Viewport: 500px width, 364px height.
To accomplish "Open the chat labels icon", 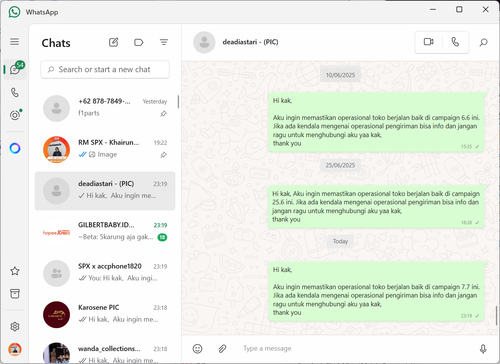I will click(x=139, y=42).
